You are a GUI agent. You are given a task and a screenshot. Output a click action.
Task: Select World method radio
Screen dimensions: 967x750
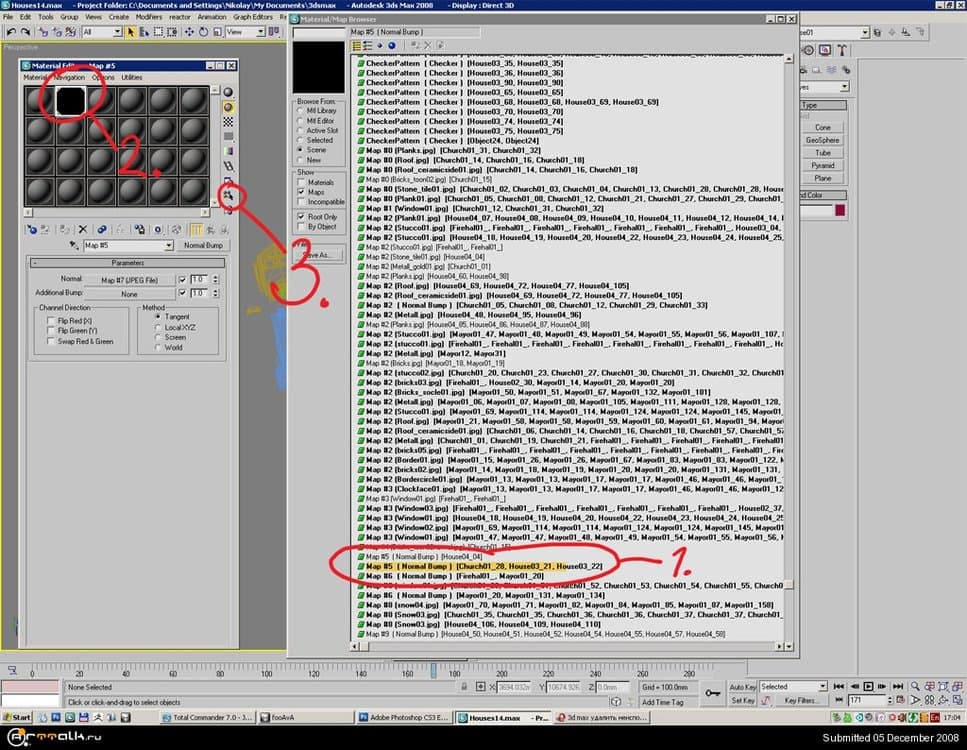click(x=158, y=347)
